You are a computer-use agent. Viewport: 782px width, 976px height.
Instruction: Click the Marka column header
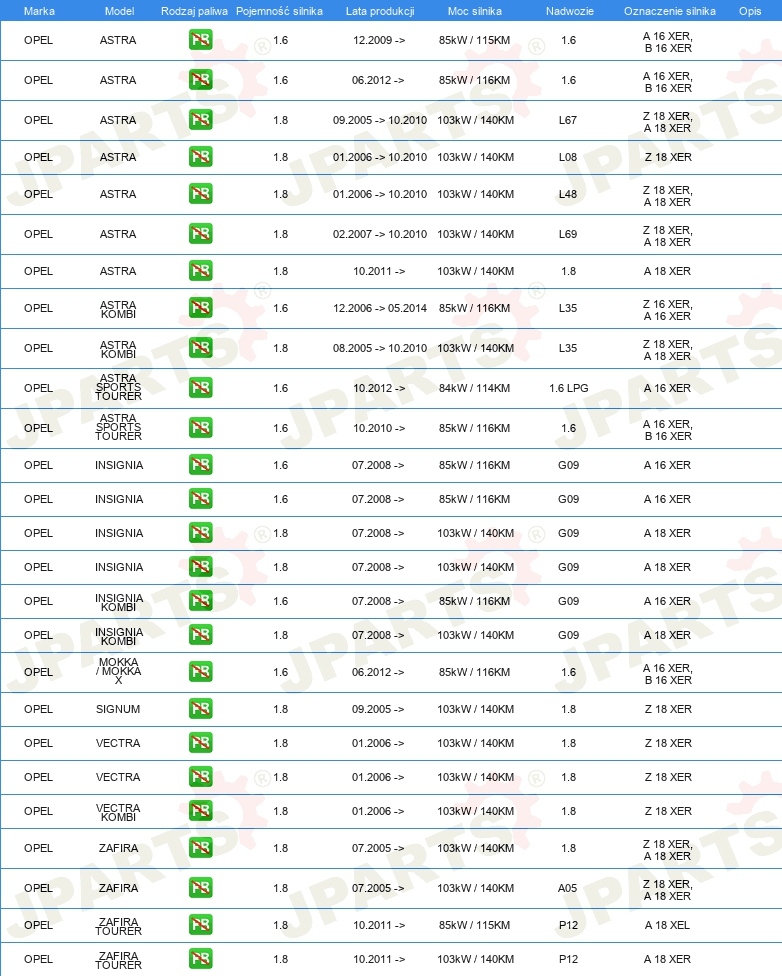pos(39,11)
